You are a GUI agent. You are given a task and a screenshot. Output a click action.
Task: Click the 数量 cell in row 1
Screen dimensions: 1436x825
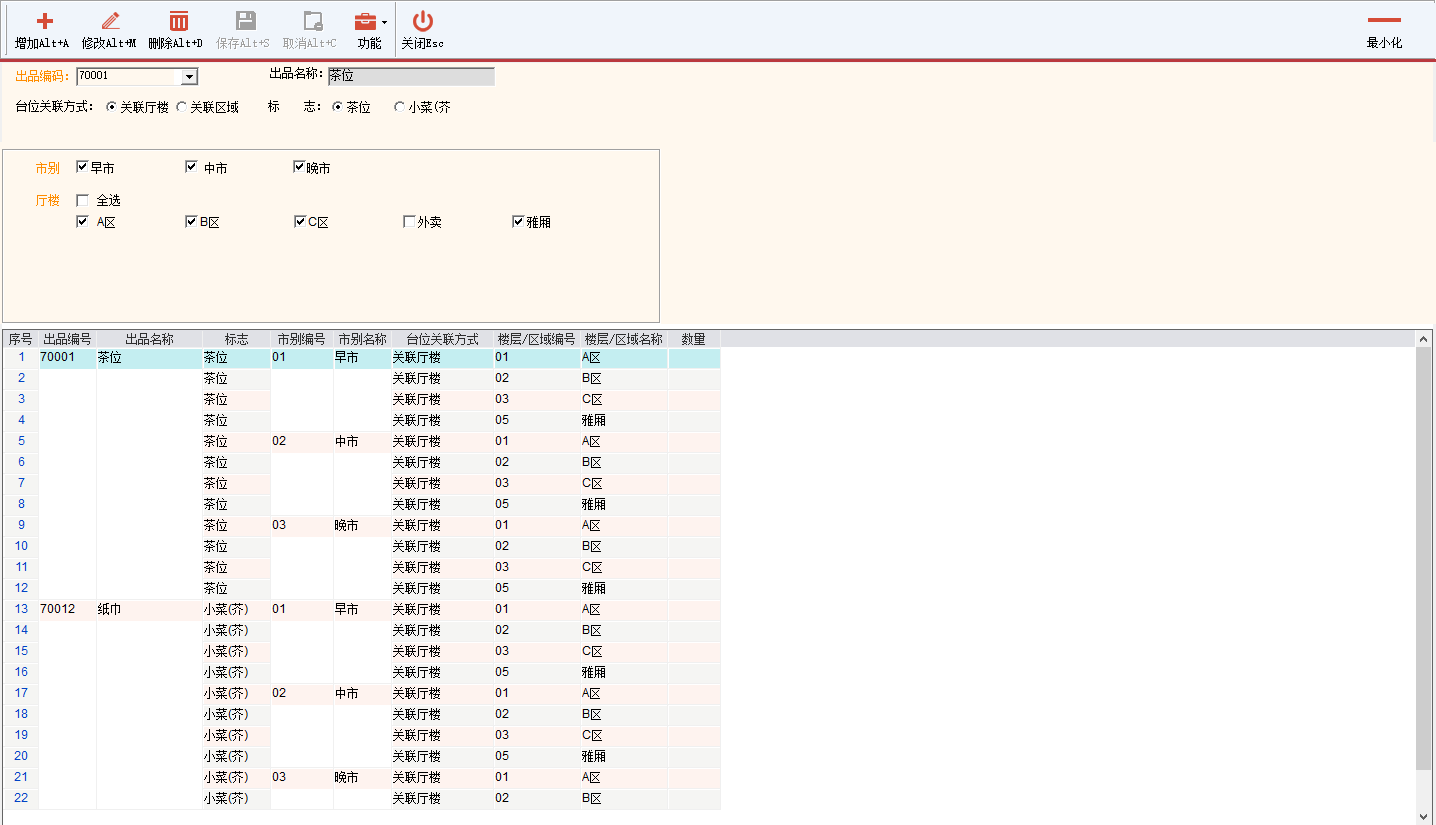[x=694, y=357]
